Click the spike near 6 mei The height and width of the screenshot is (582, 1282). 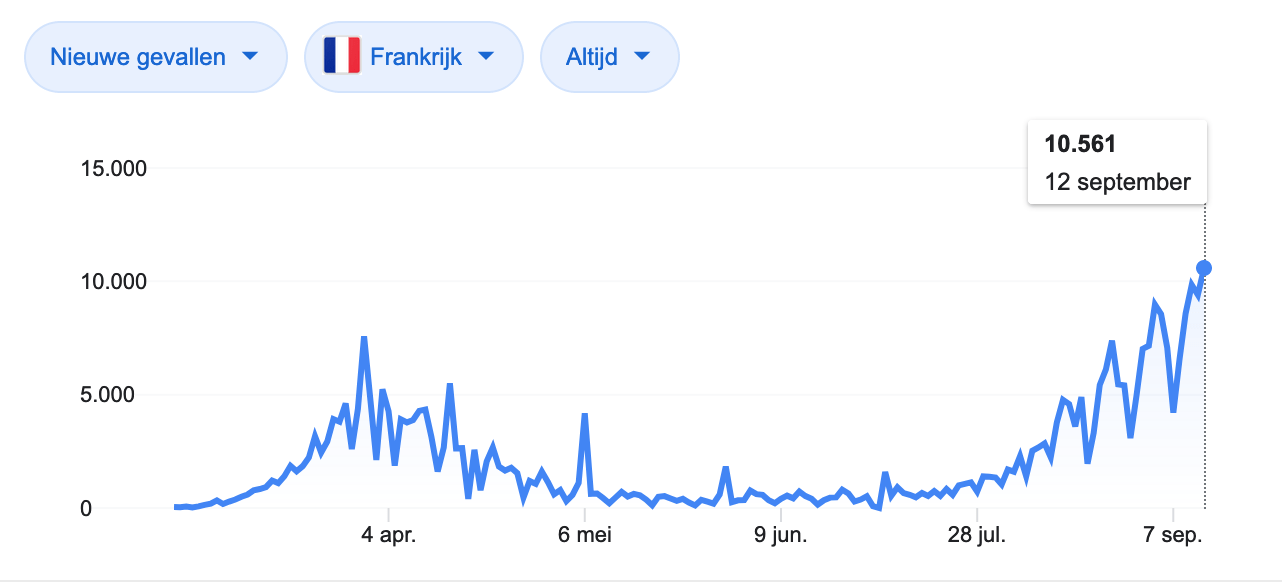pos(584,415)
